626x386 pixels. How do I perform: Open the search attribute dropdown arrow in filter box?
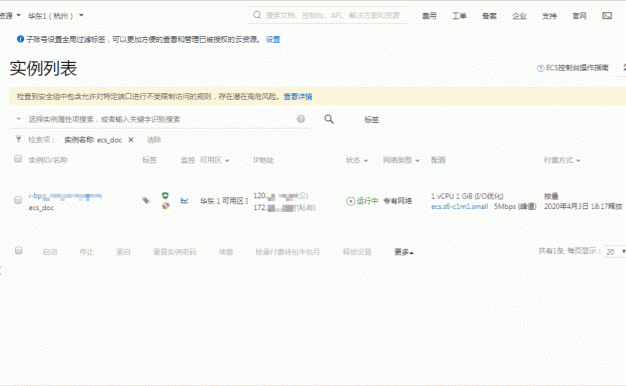point(18,119)
